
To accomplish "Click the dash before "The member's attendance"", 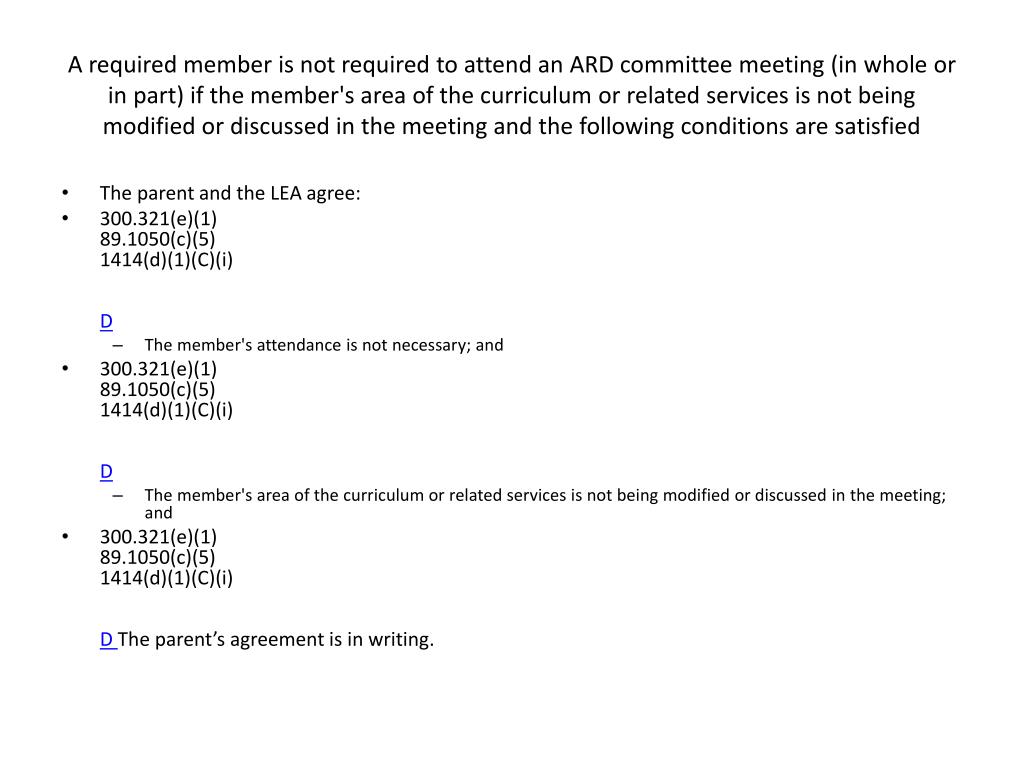I will [x=118, y=345].
